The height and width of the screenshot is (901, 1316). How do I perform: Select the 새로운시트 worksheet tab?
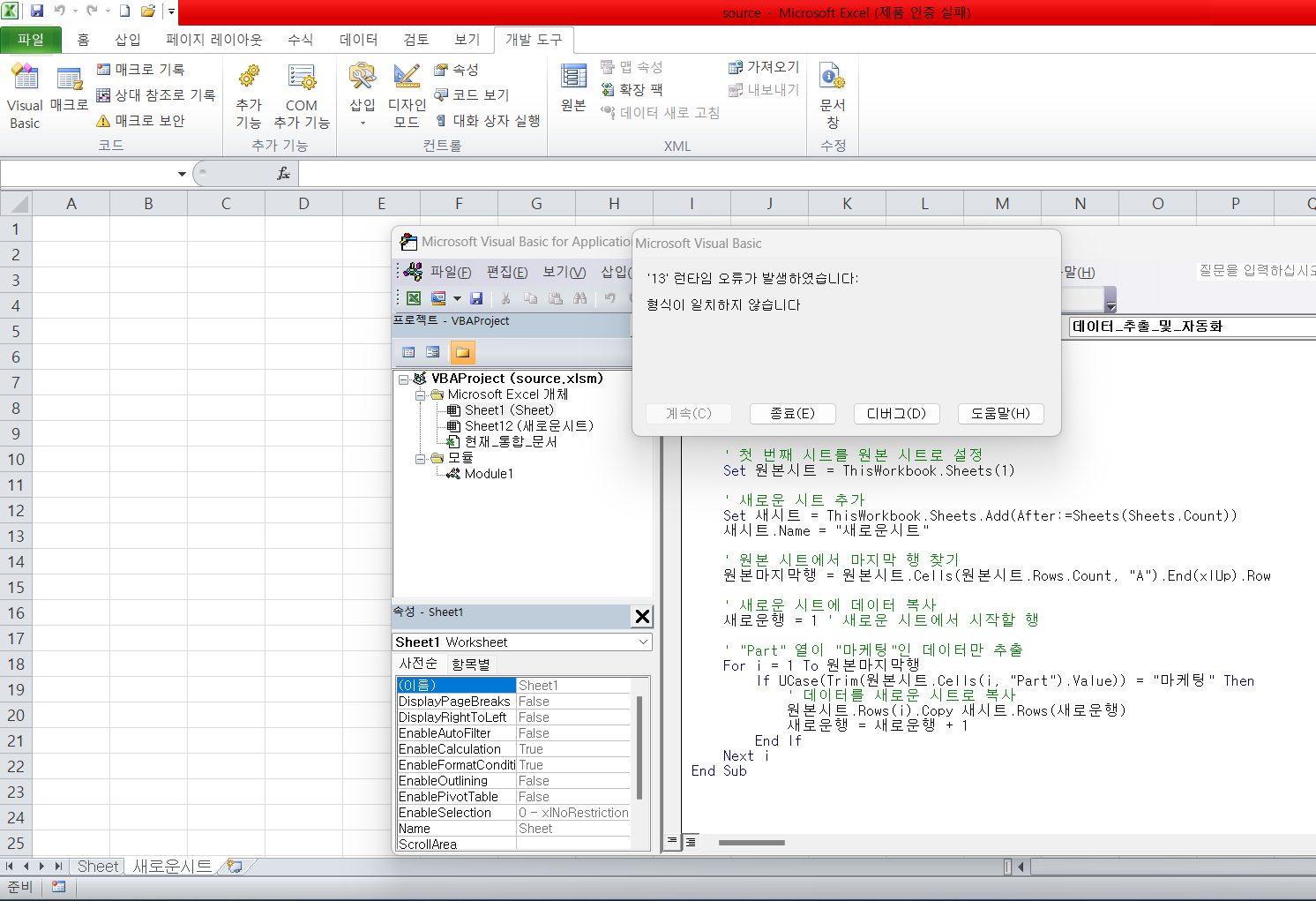(172, 867)
